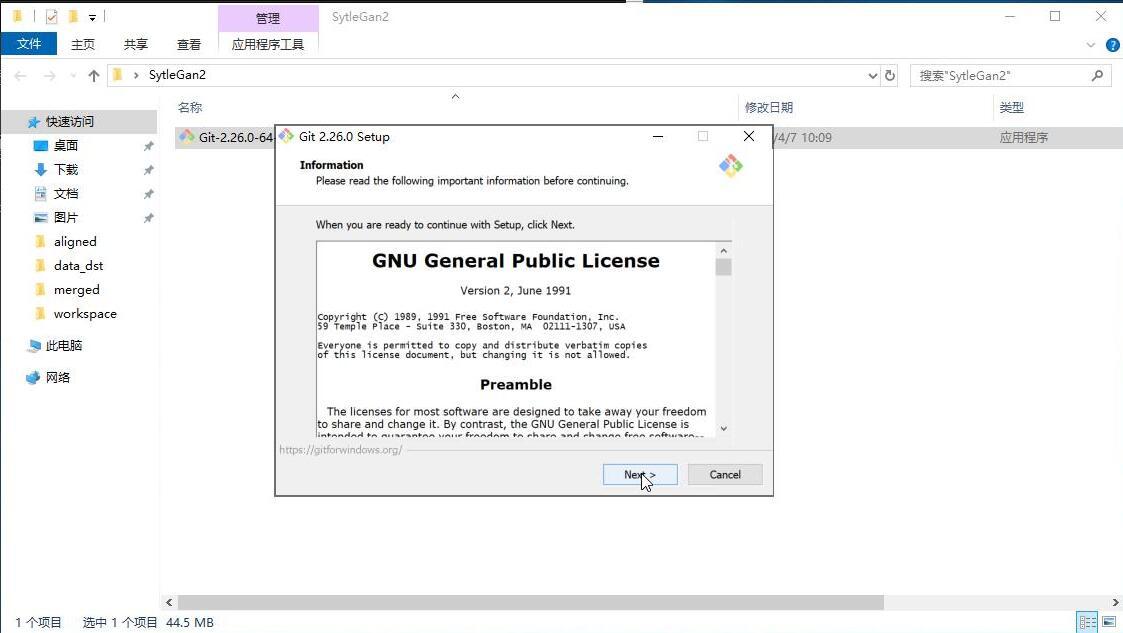Open the address bar history dropdown

click(872, 75)
